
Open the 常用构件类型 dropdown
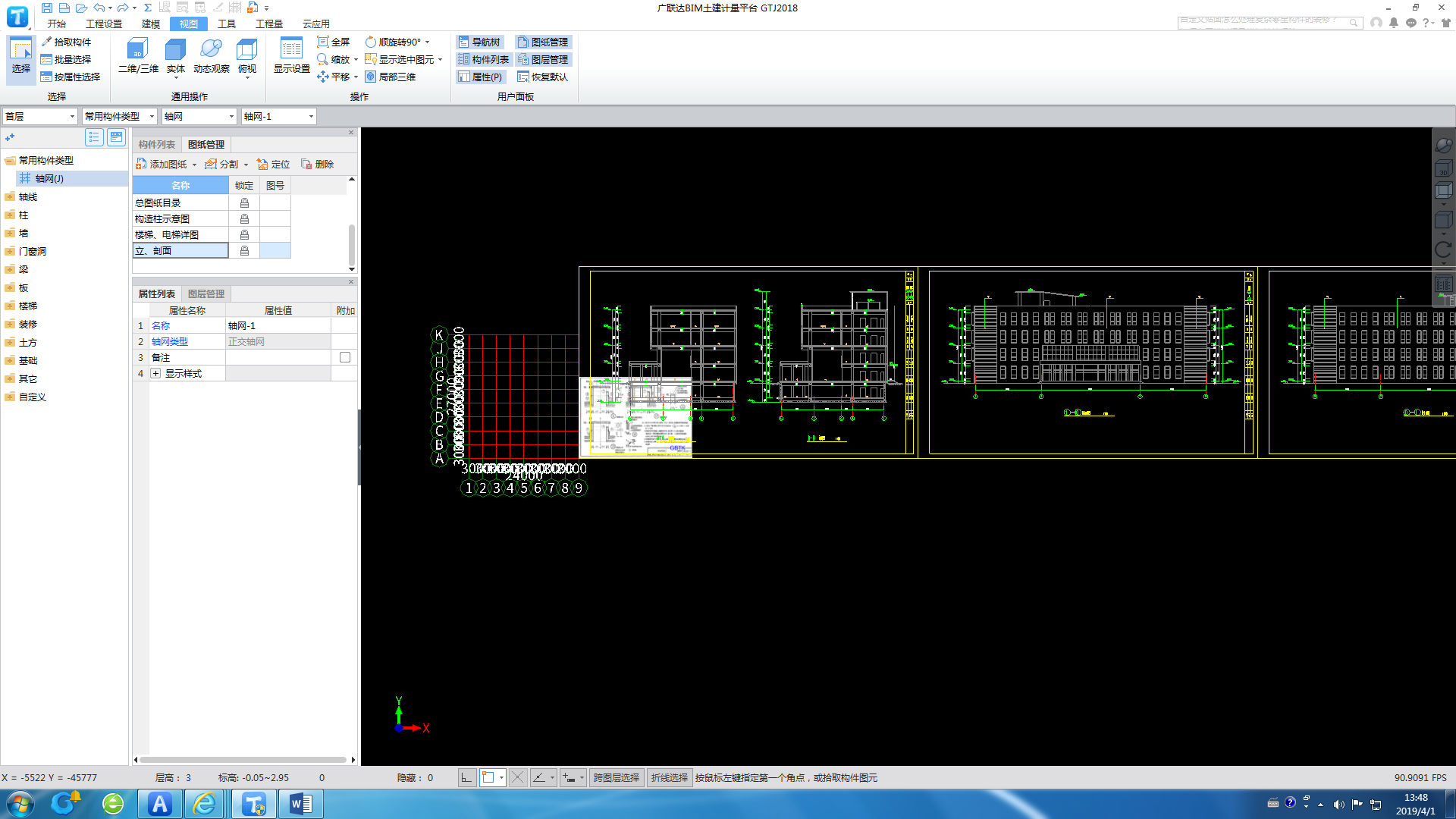(119, 116)
